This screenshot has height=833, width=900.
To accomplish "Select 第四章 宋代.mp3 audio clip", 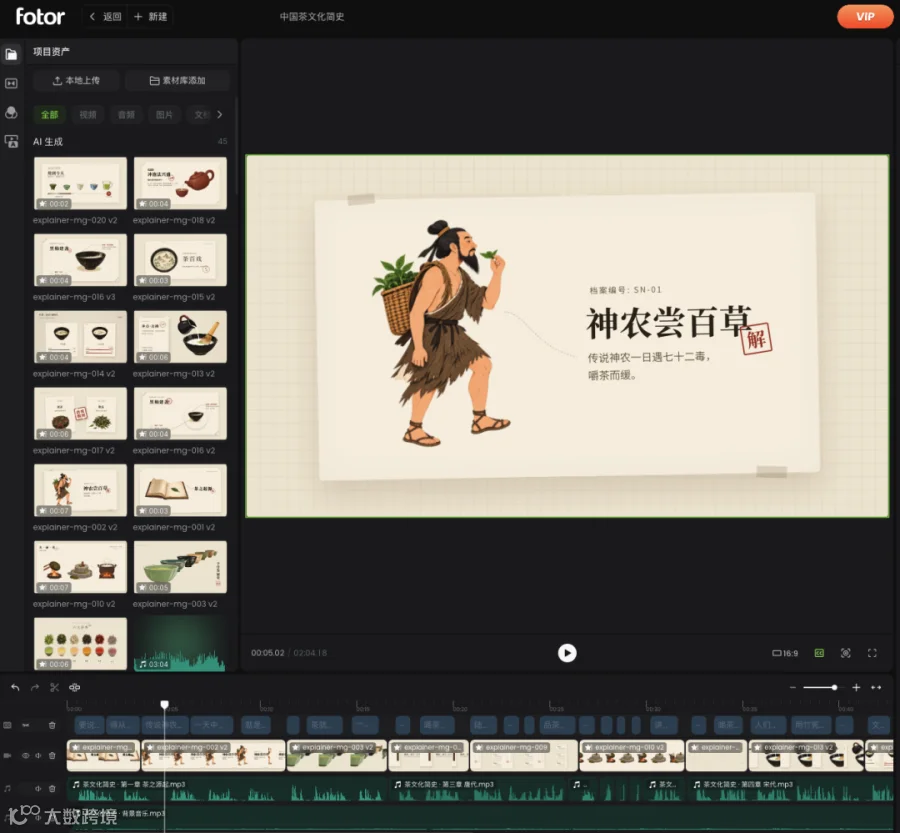I will (793, 790).
